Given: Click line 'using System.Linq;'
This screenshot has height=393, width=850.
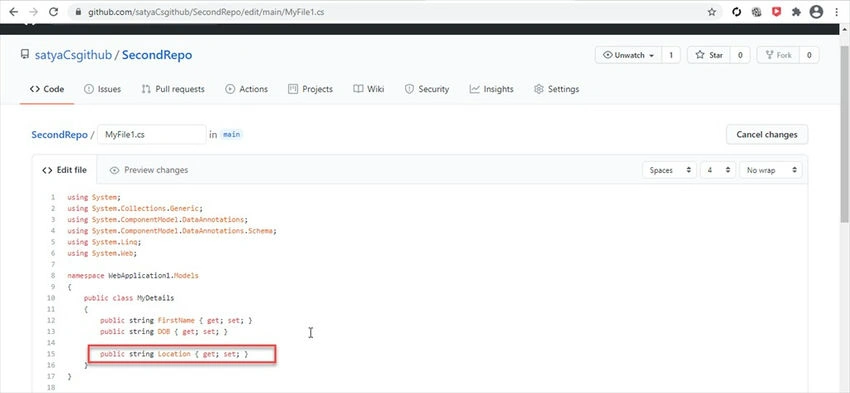Looking at the screenshot, I should [x=105, y=242].
